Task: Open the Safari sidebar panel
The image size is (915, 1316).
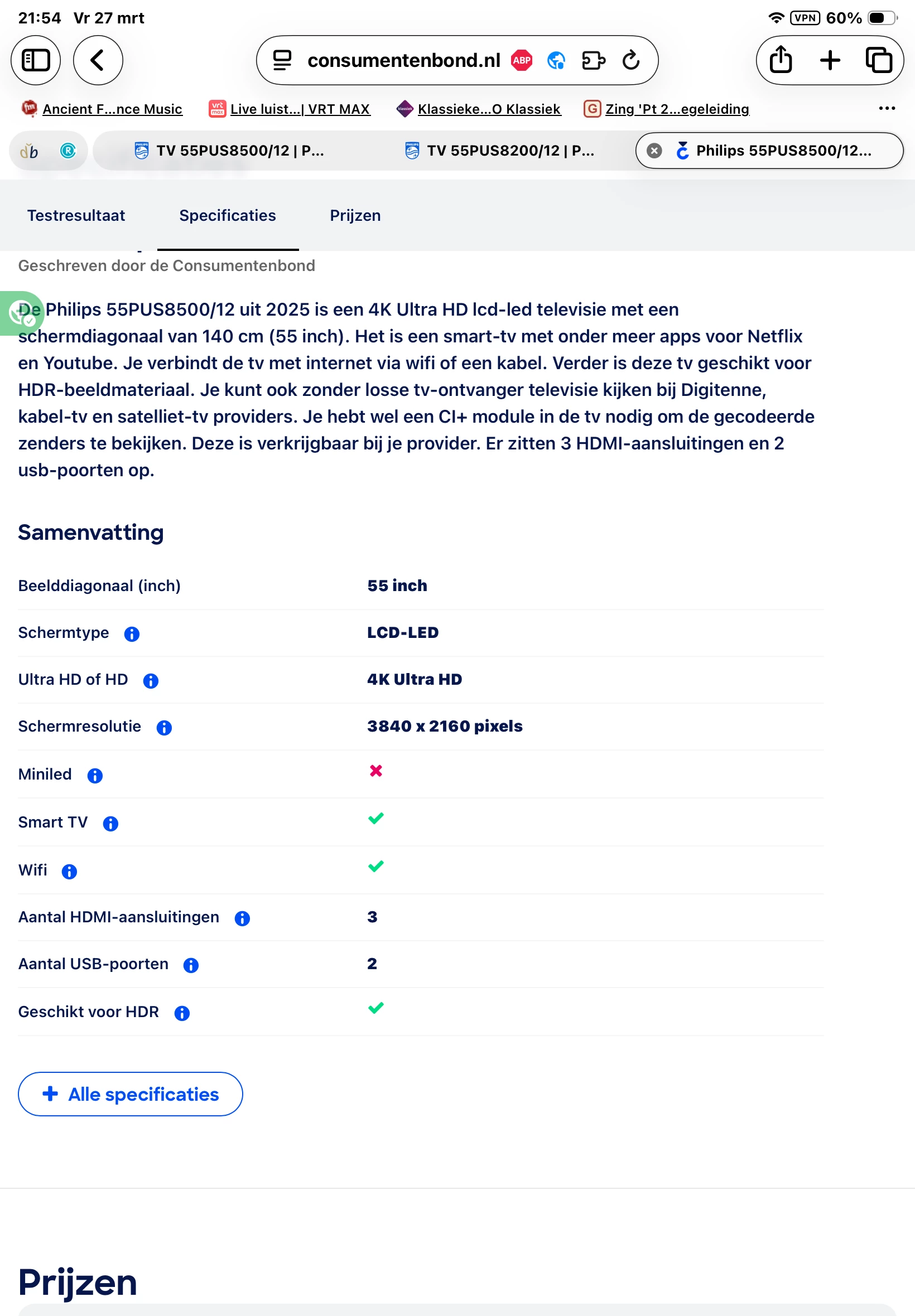Action: pyautogui.click(x=36, y=60)
